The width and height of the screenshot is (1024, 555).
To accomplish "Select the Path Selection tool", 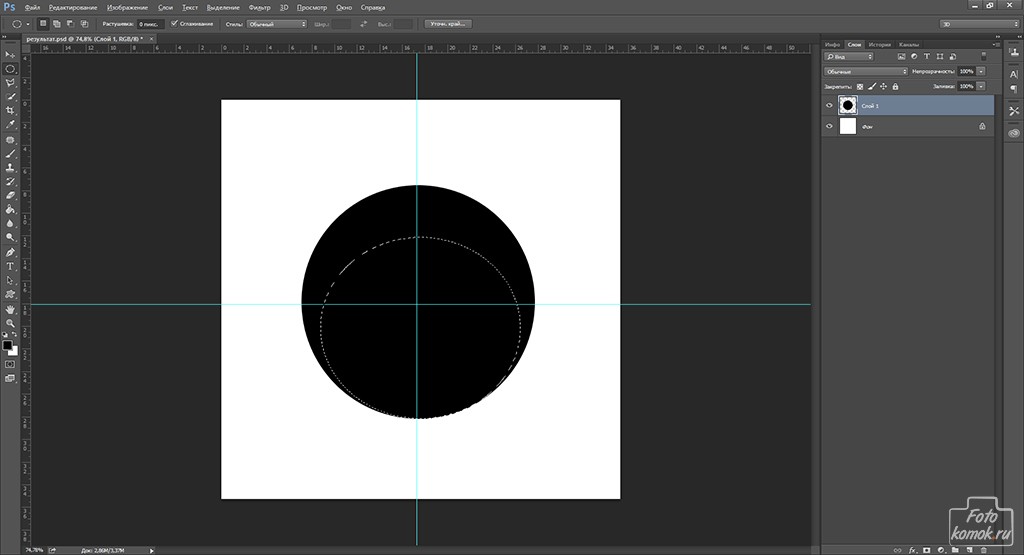I will 10,281.
